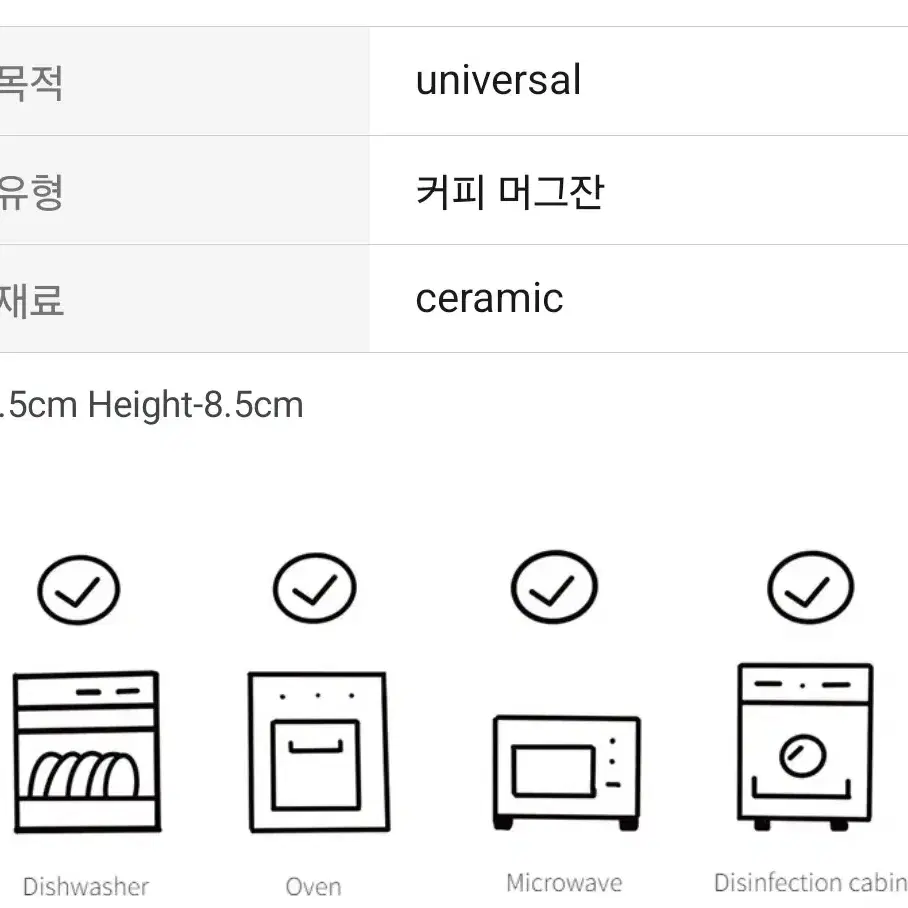Click the checkmark circle above Dishwasher
This screenshot has height=908, width=908.
(x=79, y=590)
